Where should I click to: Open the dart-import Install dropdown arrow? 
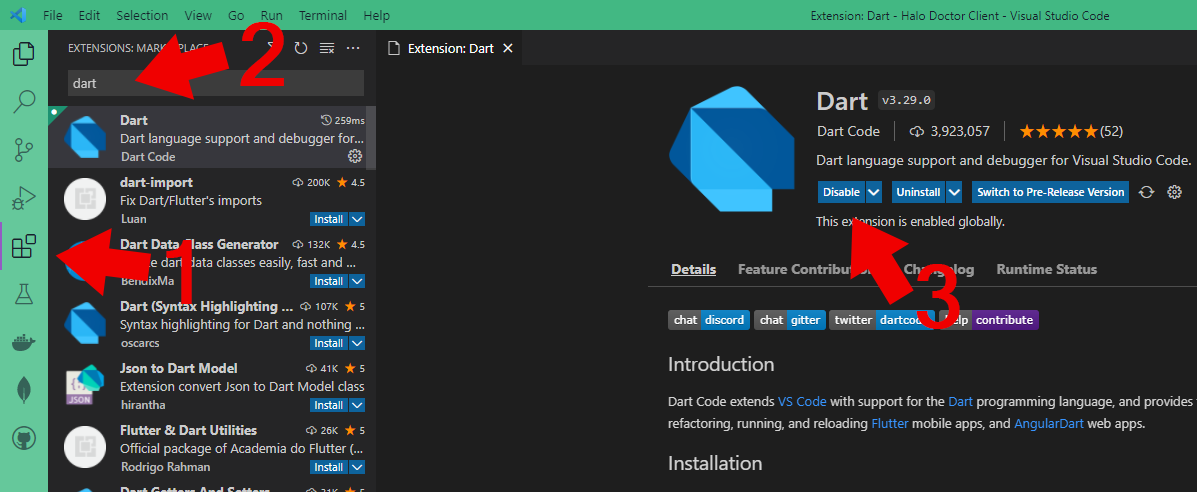tap(357, 219)
